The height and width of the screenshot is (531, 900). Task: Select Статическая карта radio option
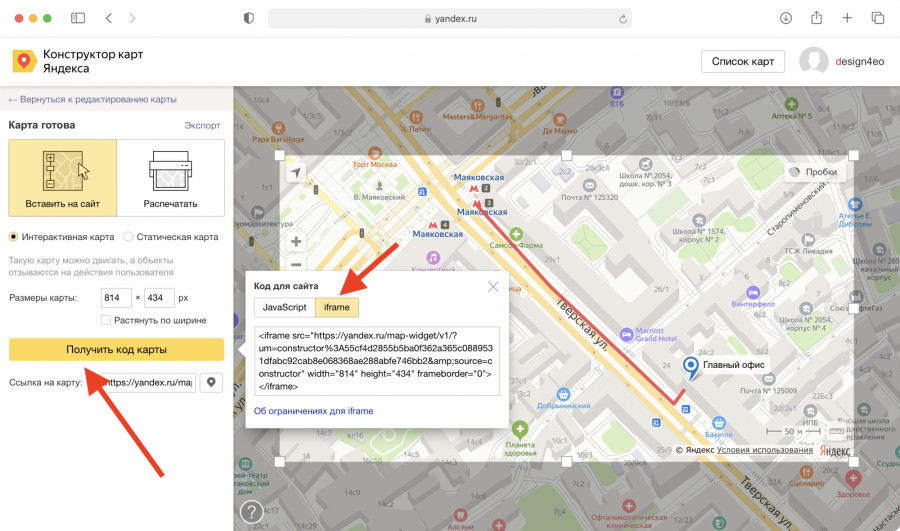coord(128,237)
